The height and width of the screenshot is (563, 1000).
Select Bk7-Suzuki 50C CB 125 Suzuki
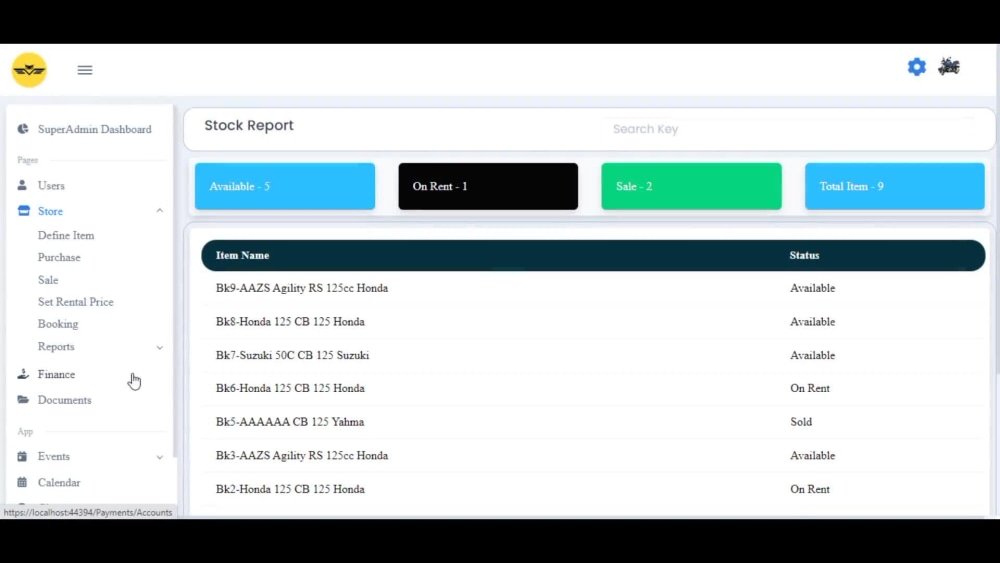pos(292,355)
